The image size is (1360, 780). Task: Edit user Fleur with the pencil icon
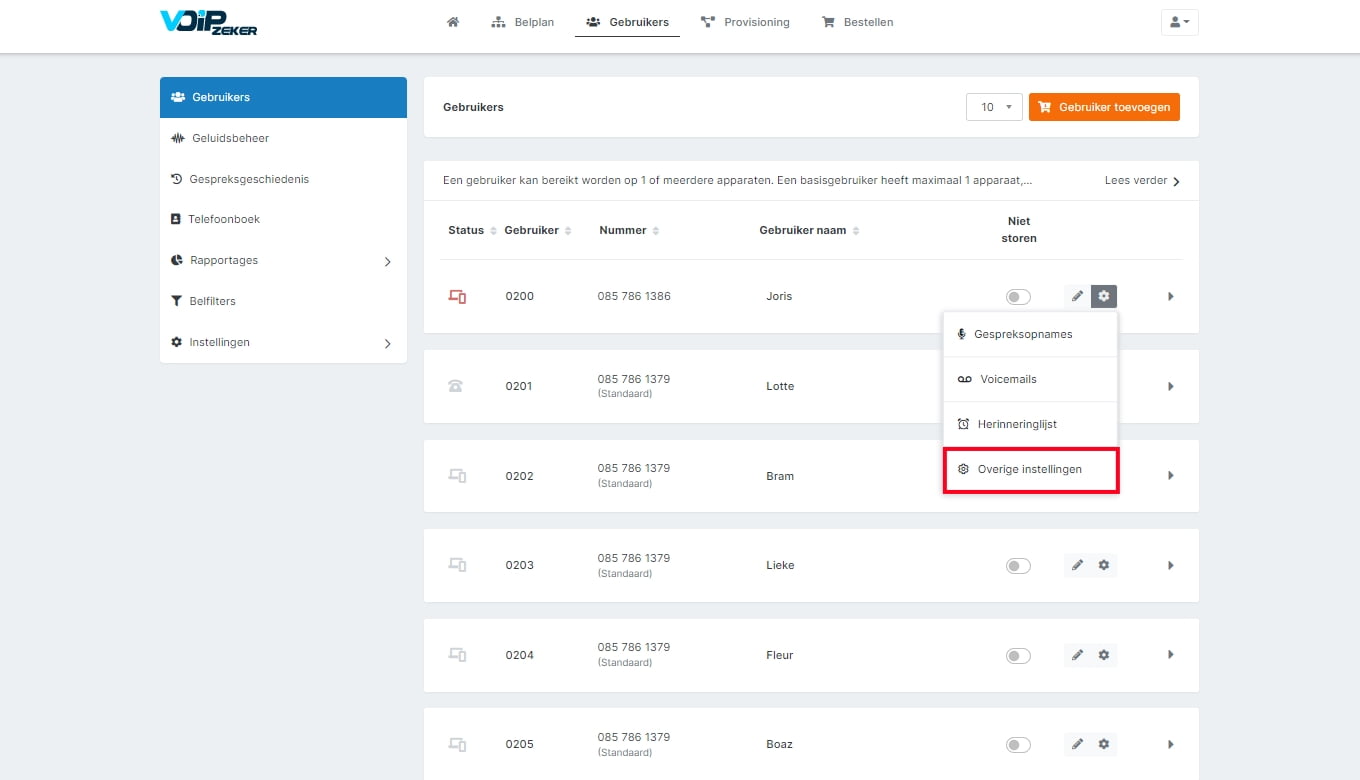click(x=1077, y=655)
